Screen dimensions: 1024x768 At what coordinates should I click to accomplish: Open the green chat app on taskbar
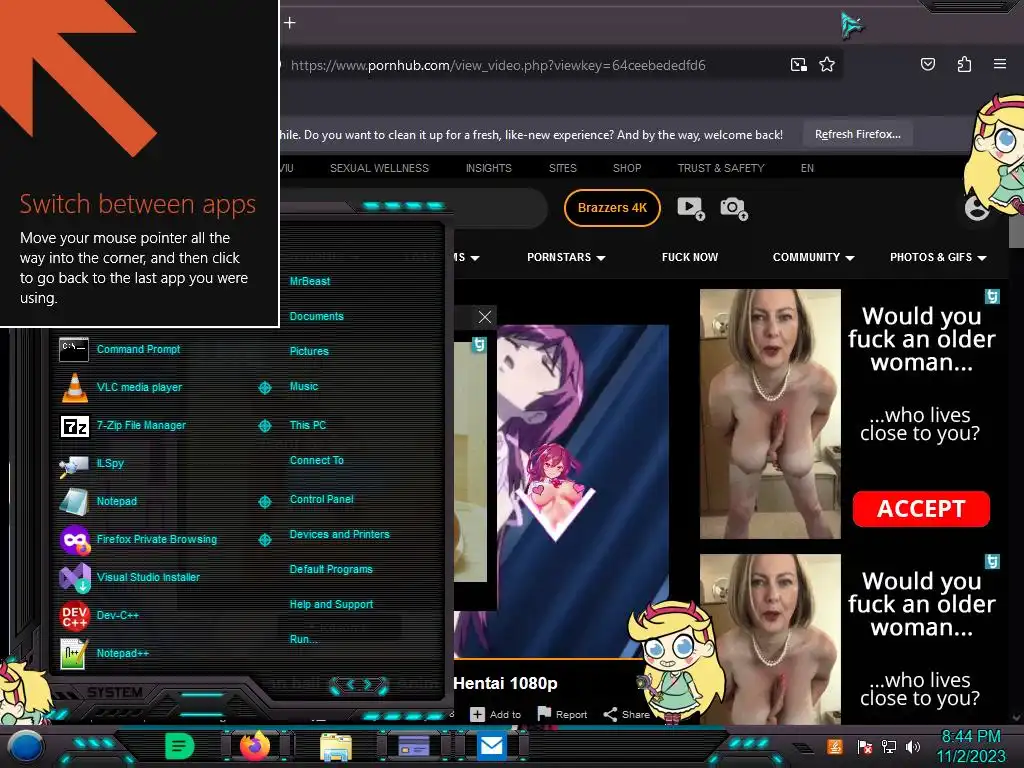(180, 746)
